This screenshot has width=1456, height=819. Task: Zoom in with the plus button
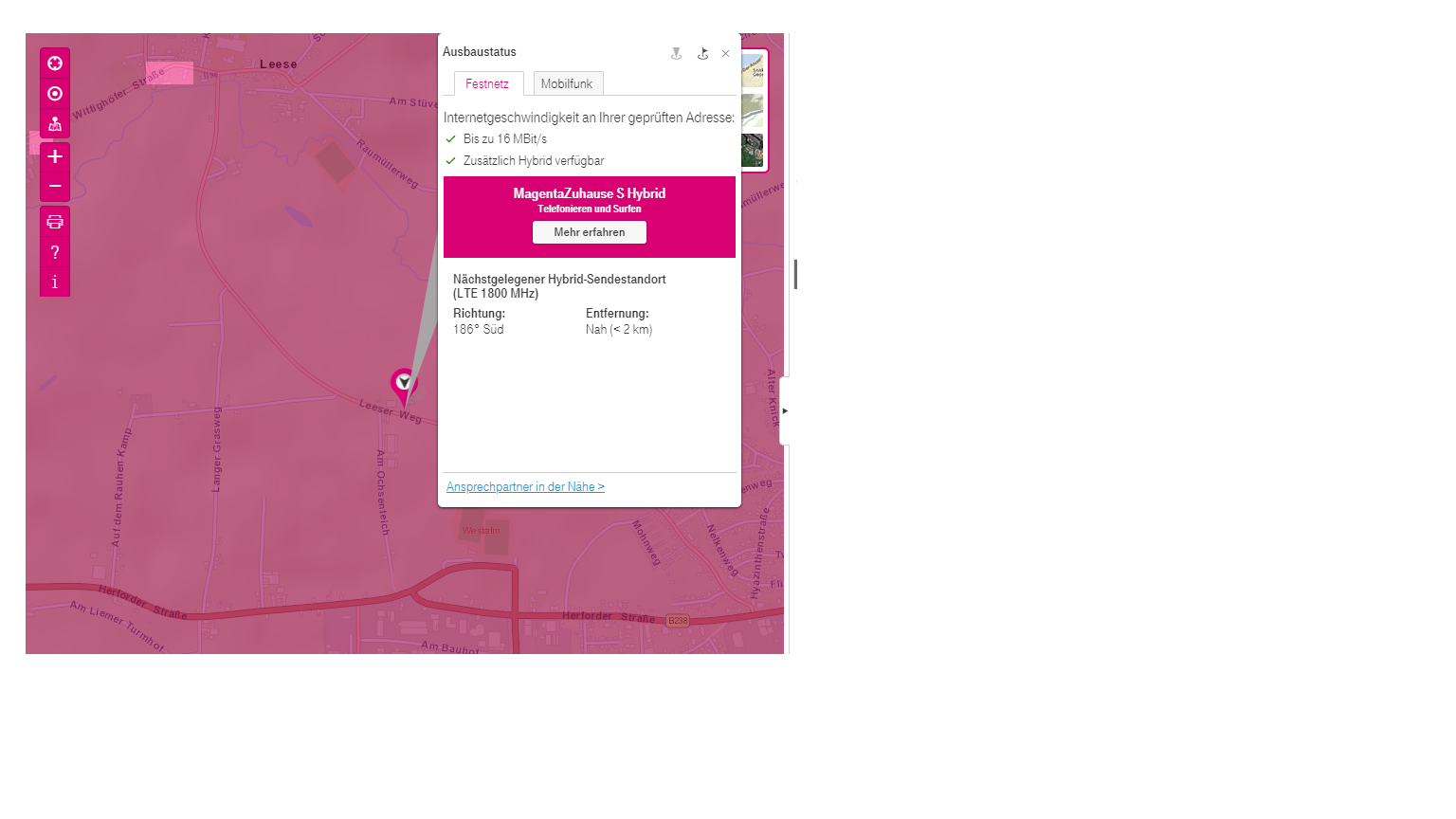(55, 156)
